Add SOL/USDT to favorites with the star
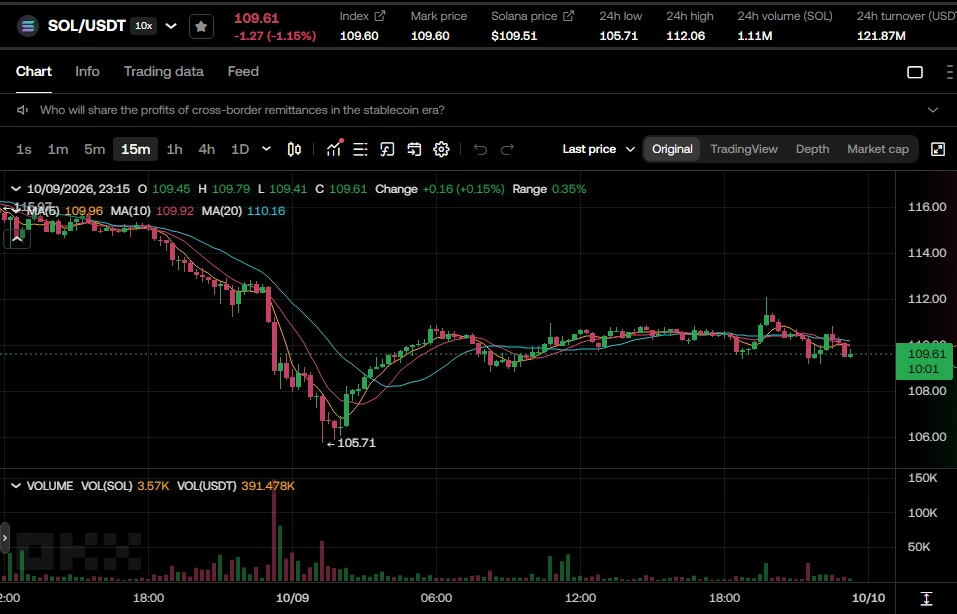This screenshot has width=957, height=614. pyautogui.click(x=201, y=27)
